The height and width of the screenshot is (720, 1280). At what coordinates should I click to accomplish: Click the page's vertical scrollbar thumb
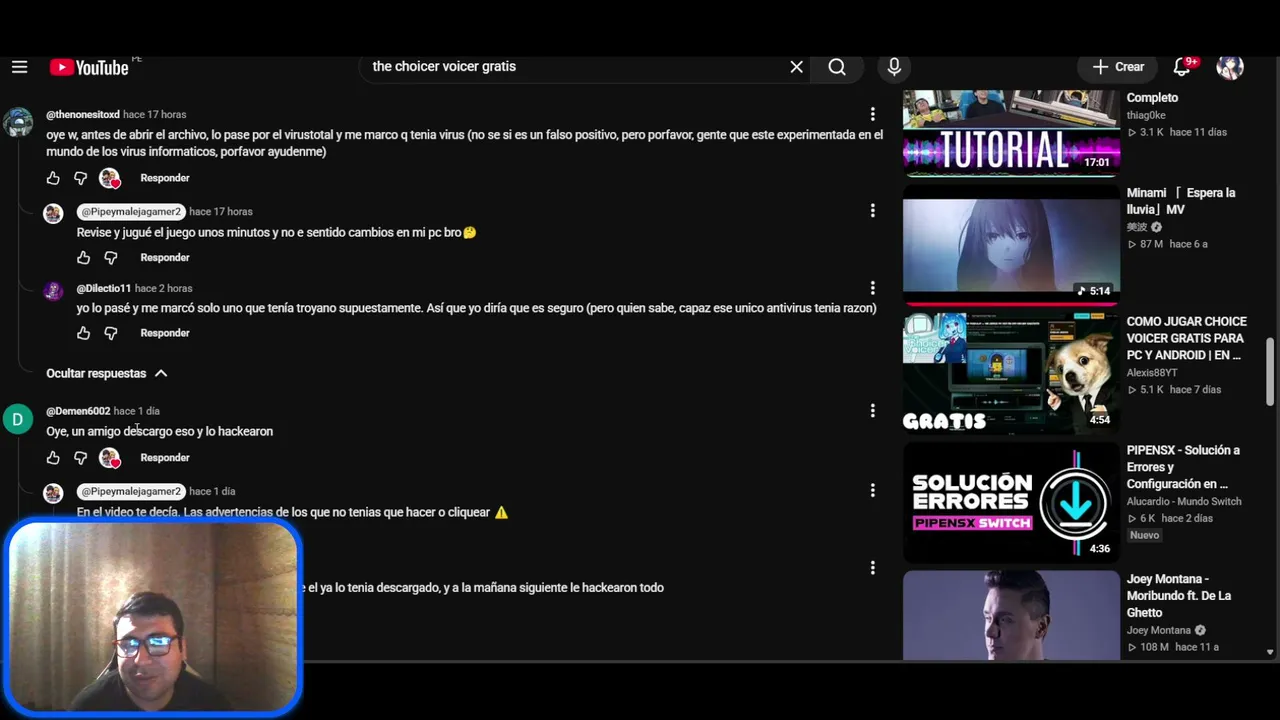coord(1271,372)
